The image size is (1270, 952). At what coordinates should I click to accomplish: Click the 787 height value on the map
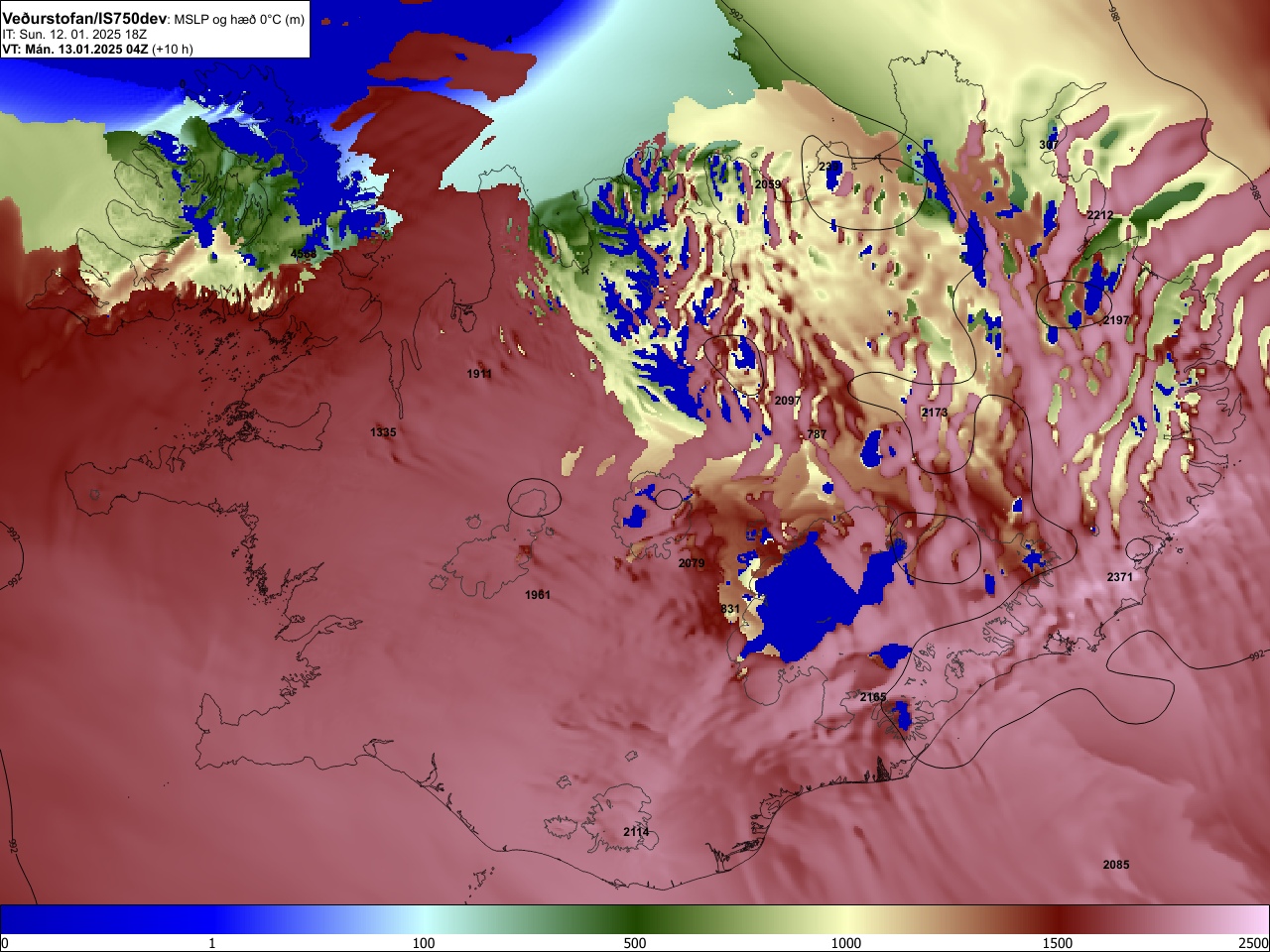817,434
